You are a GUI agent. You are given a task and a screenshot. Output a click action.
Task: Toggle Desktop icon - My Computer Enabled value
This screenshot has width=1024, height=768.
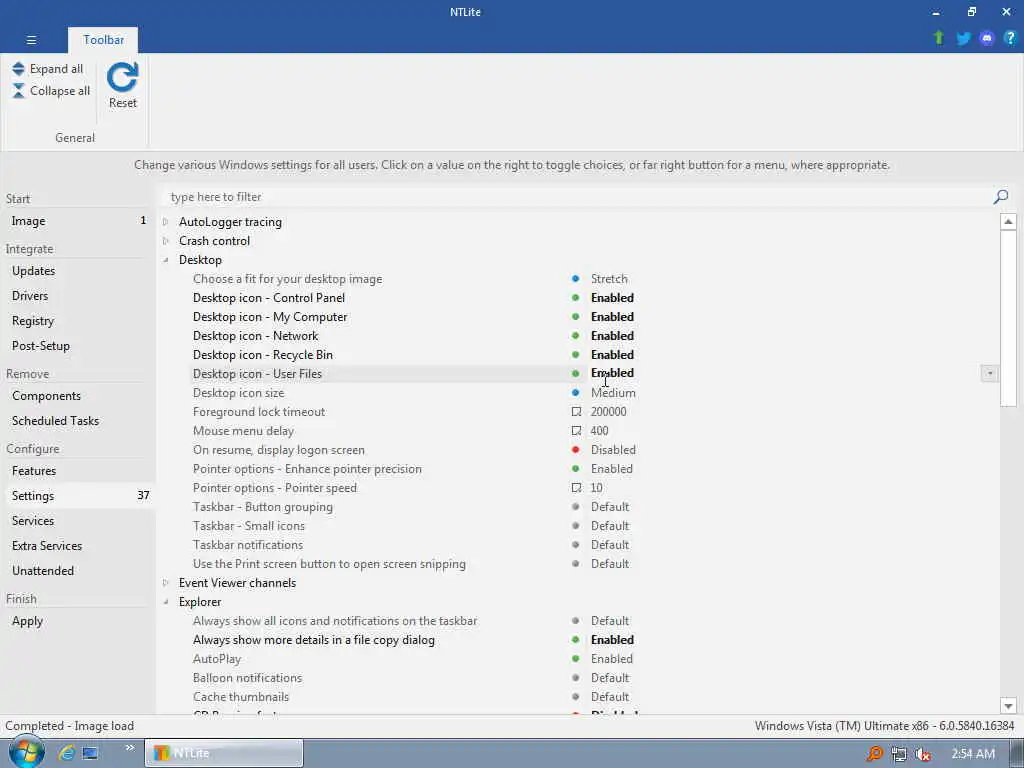[612, 317]
